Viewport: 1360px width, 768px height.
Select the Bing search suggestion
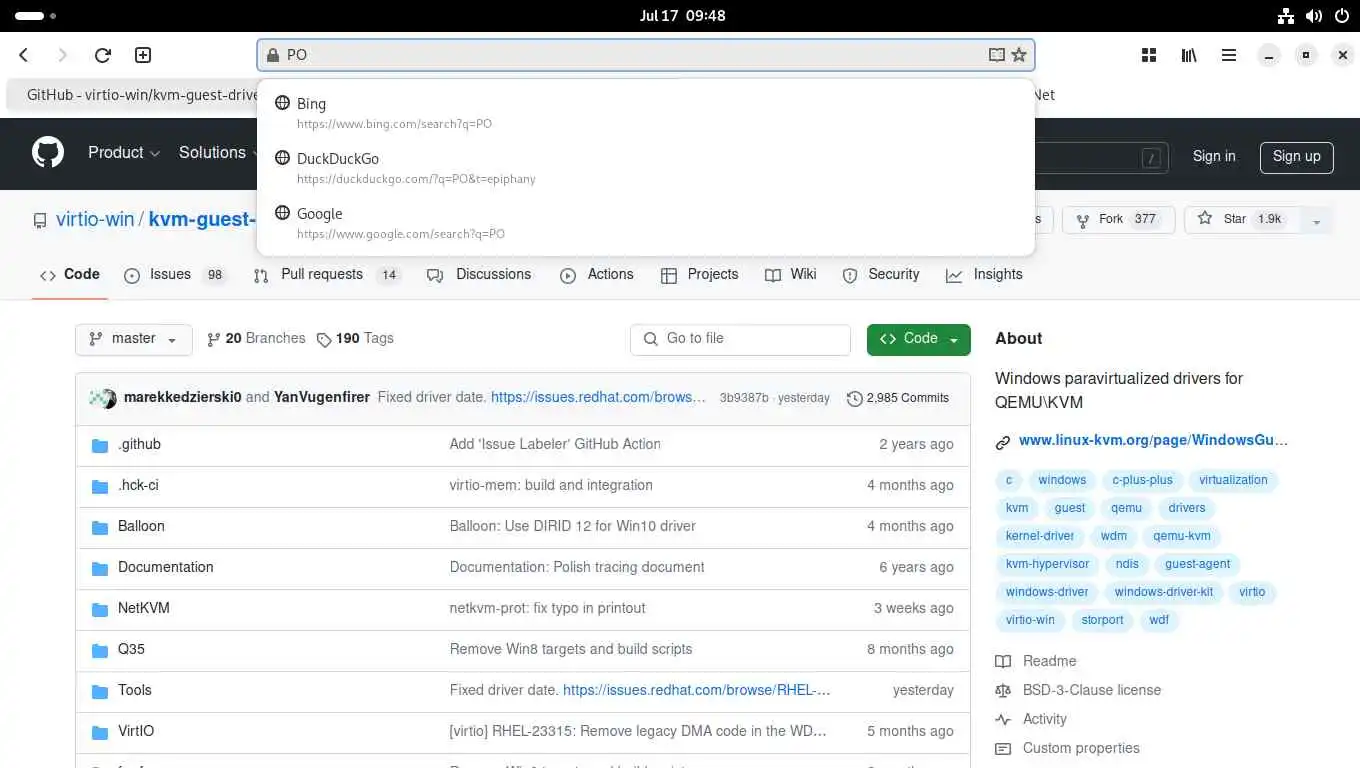[645, 112]
